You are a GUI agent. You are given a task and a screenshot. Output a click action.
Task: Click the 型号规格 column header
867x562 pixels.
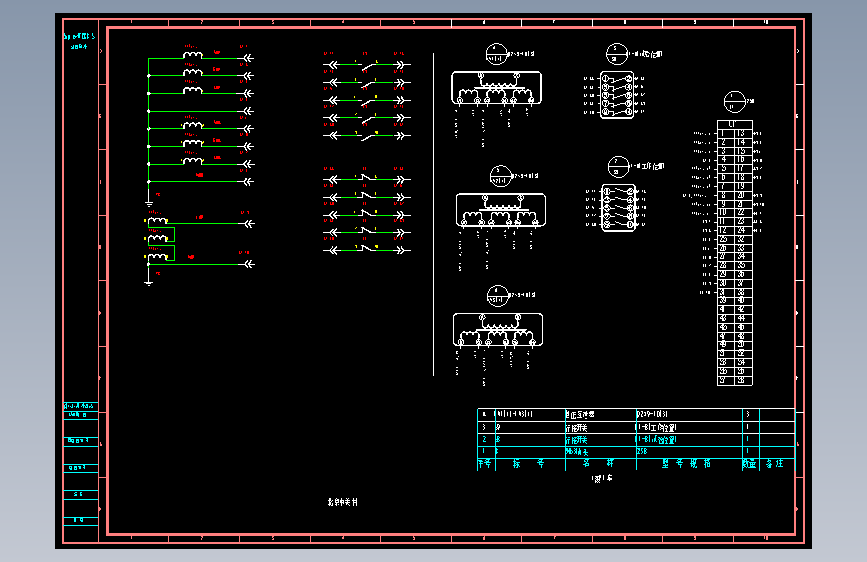click(x=686, y=464)
